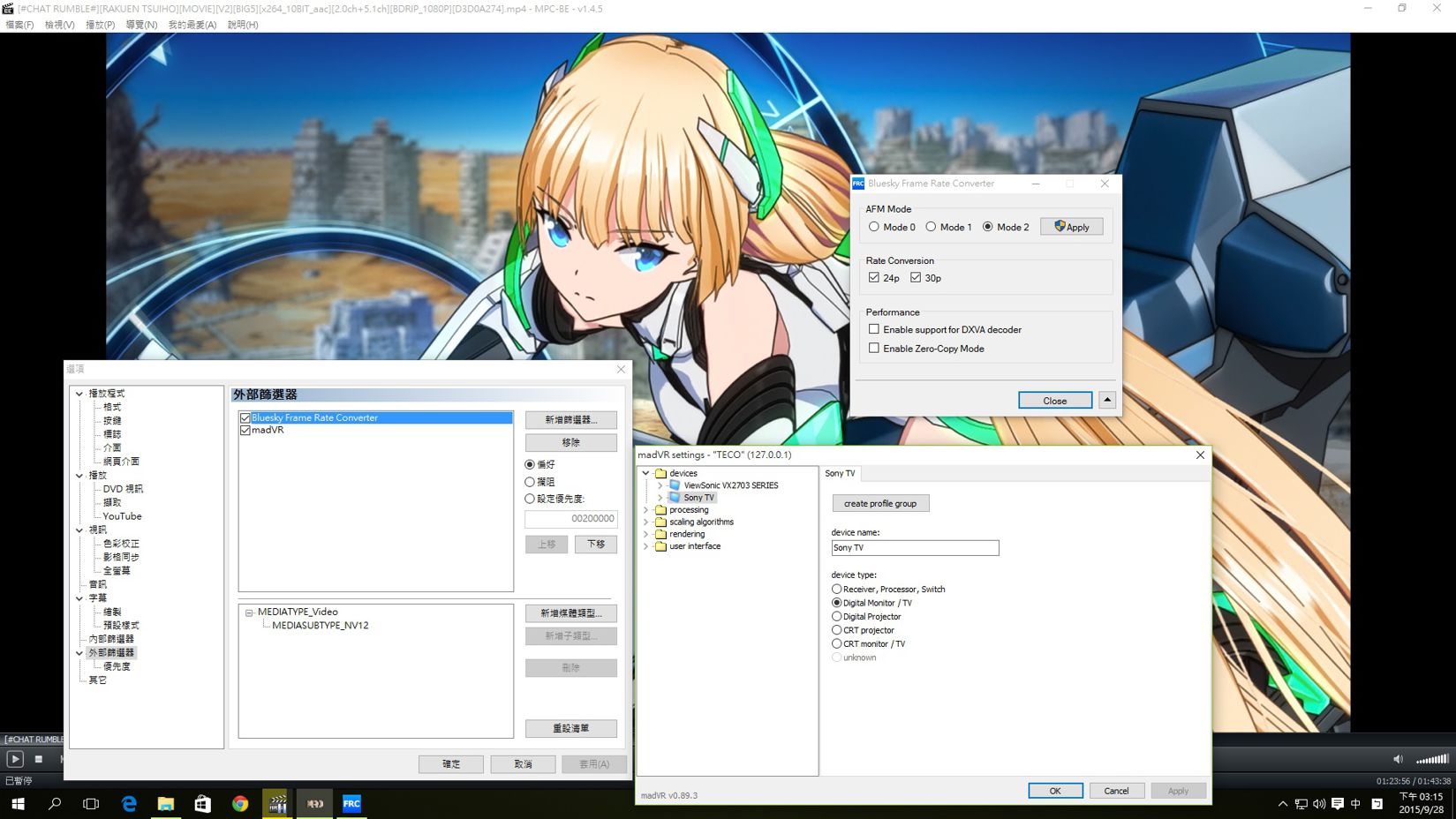Select the rendering folder in madVR
The height and width of the screenshot is (819, 1456).
[687, 534]
